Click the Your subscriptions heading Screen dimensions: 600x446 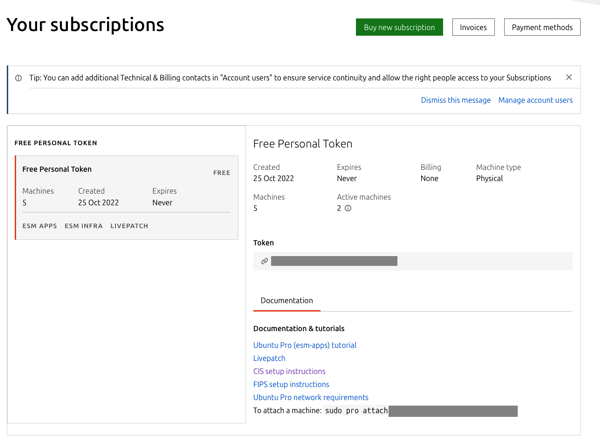click(85, 25)
